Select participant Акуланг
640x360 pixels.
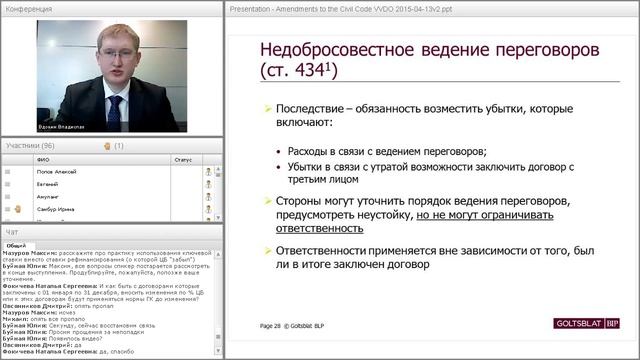coord(48,197)
